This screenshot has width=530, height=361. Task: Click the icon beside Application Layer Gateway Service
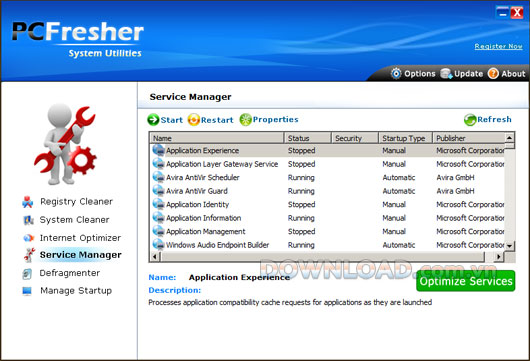click(158, 164)
